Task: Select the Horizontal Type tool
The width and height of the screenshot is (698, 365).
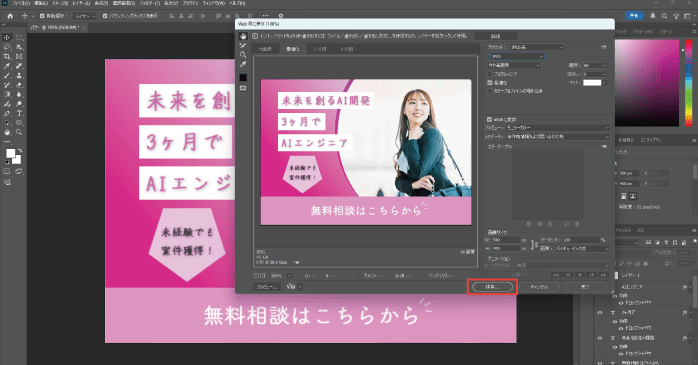Action: [19, 113]
